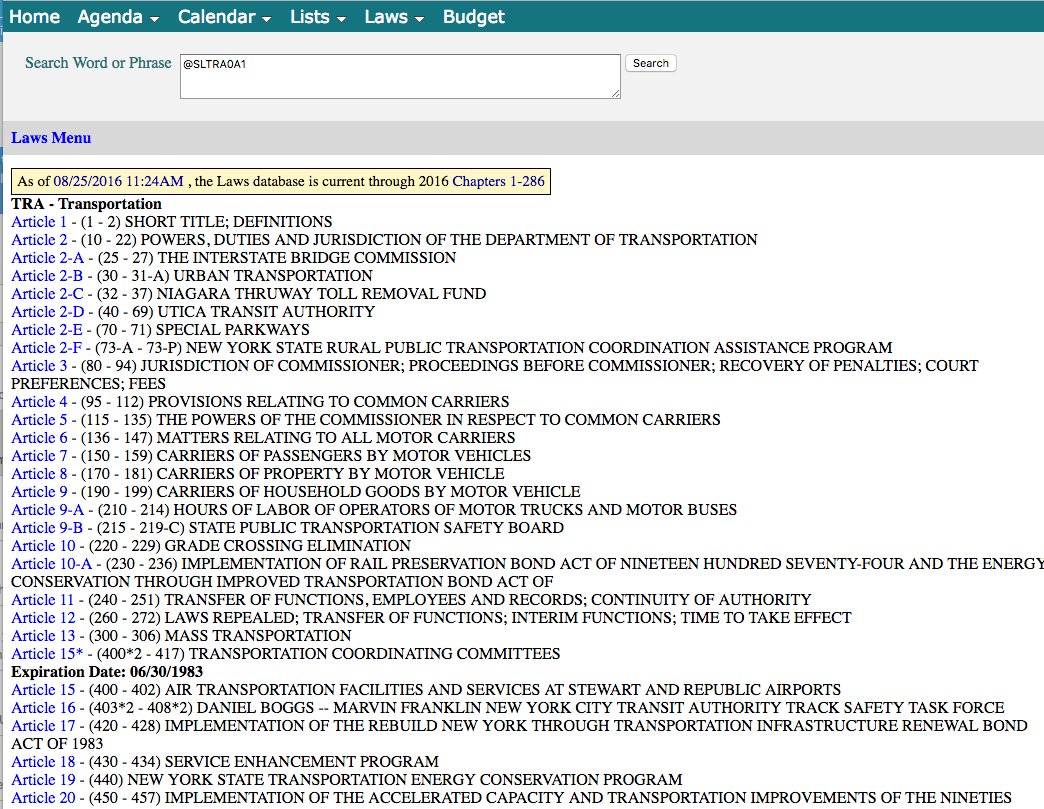
Task: Open Article 8 carriers of property
Action: 39,473
